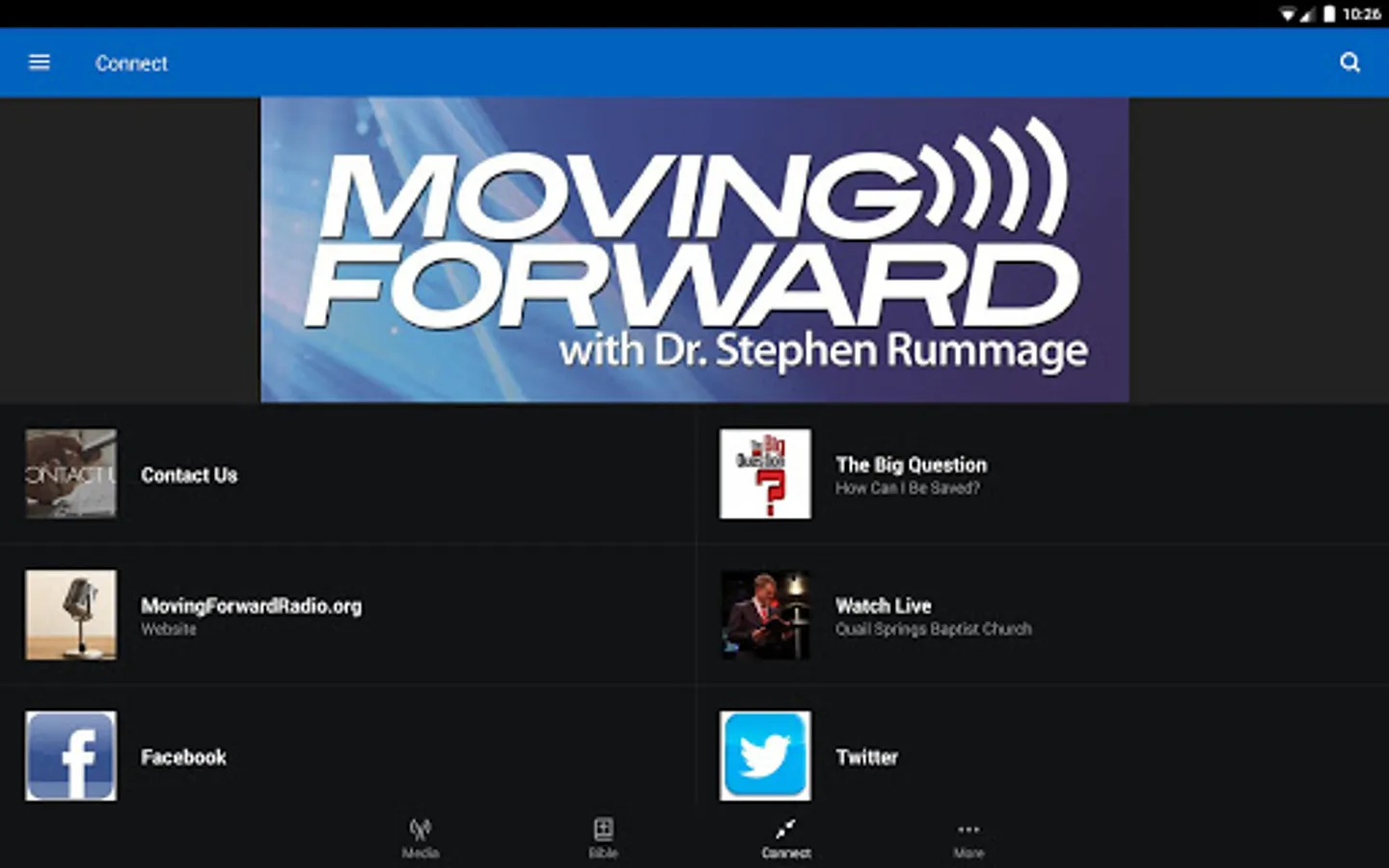This screenshot has width=1389, height=868.
Task: Tap The Big Question book icon
Action: [765, 474]
